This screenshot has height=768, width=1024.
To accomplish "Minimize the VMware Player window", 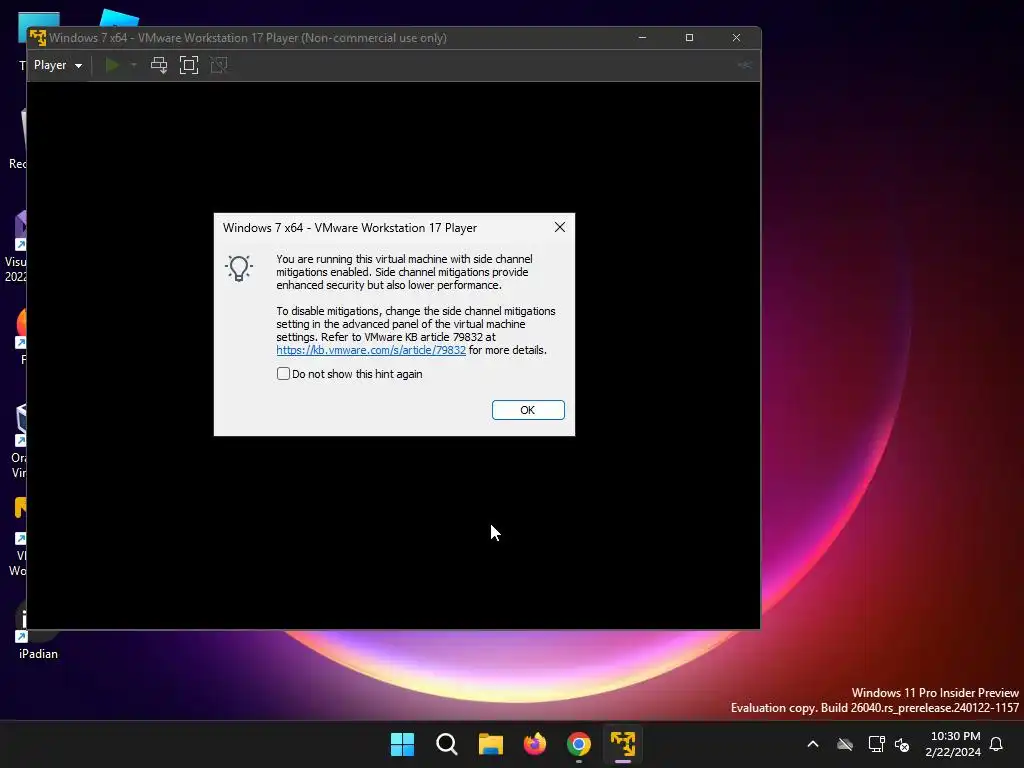I will coord(642,38).
